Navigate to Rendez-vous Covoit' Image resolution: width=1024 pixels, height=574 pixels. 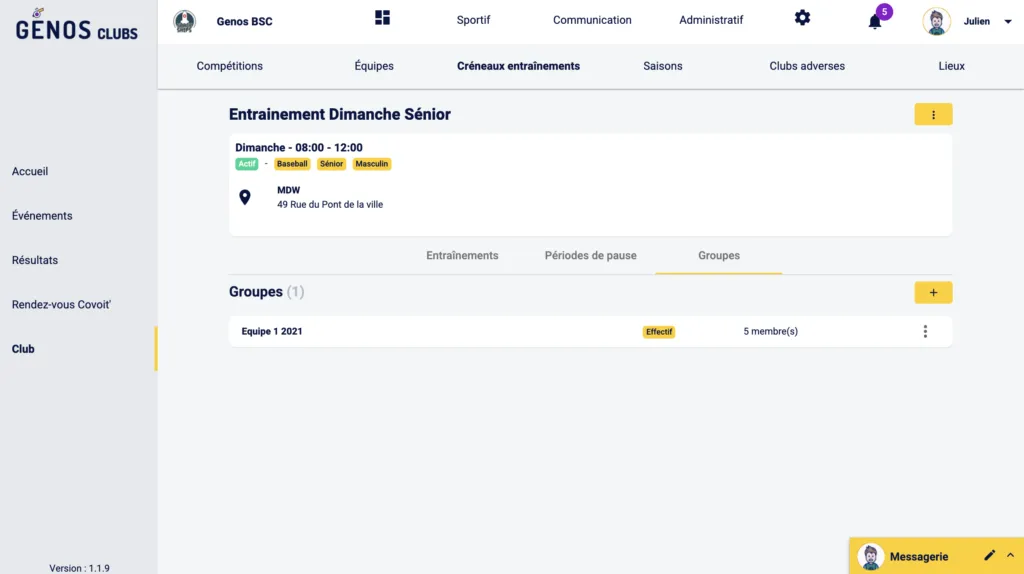61,304
